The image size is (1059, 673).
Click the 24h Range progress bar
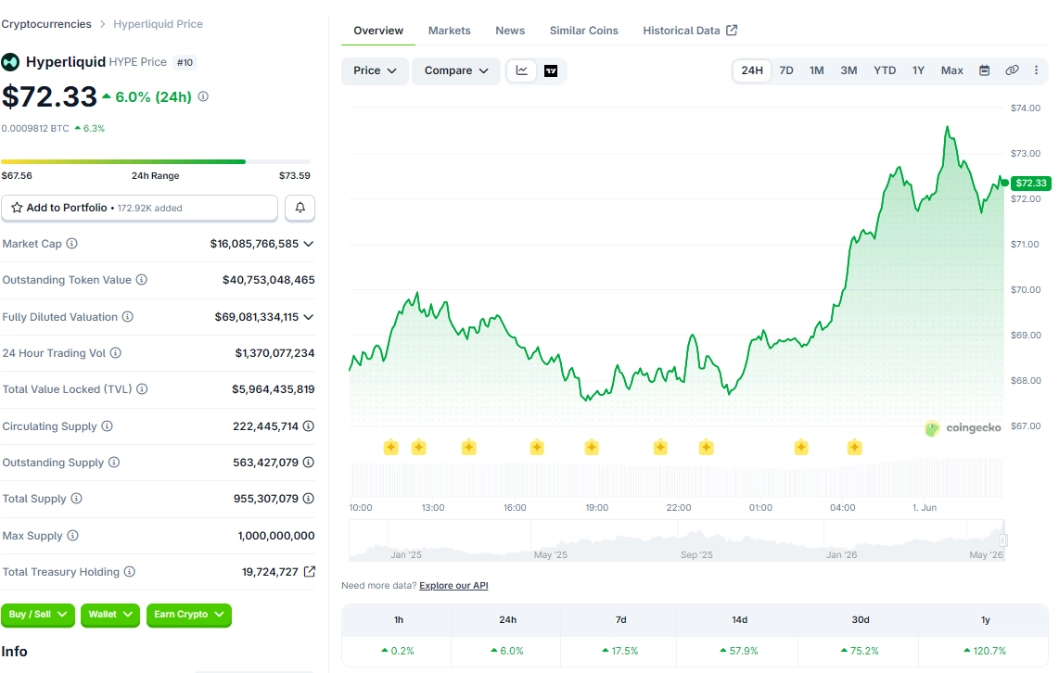point(156,161)
